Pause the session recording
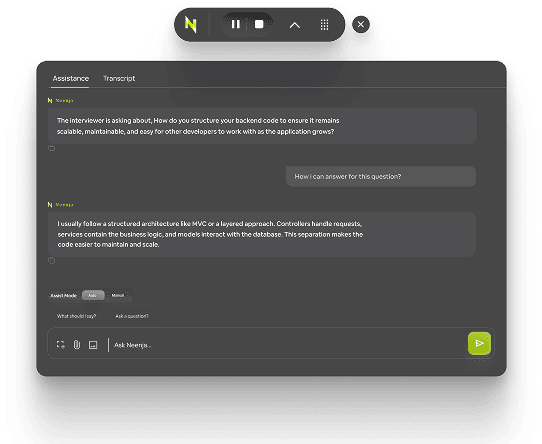 click(x=236, y=24)
